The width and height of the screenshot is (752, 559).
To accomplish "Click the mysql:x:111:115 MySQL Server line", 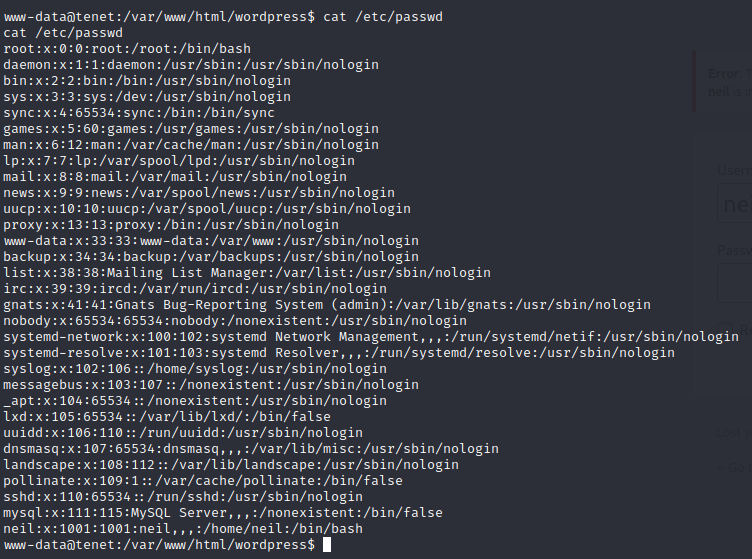I will pos(223,513).
